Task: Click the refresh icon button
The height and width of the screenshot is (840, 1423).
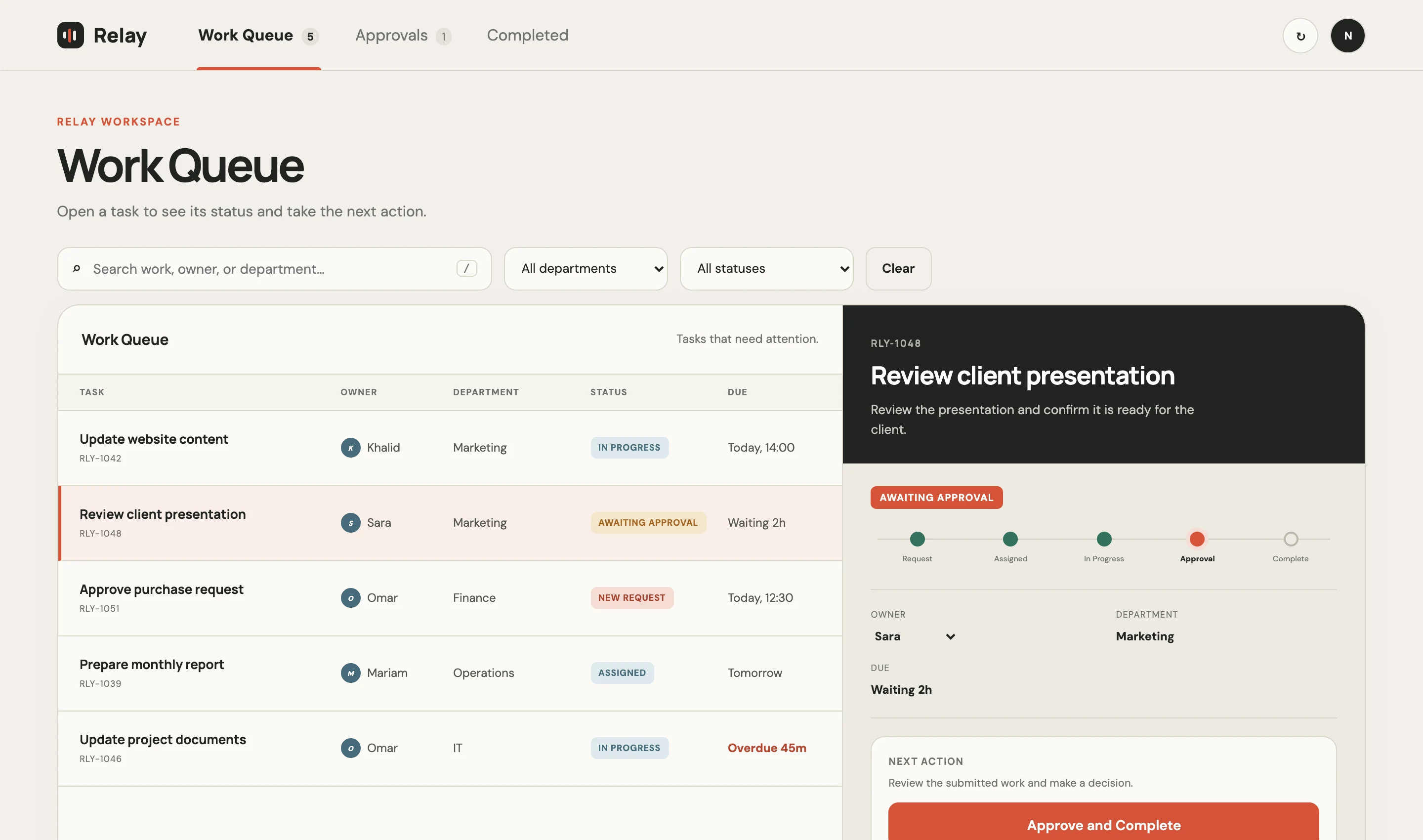Action: [x=1300, y=36]
